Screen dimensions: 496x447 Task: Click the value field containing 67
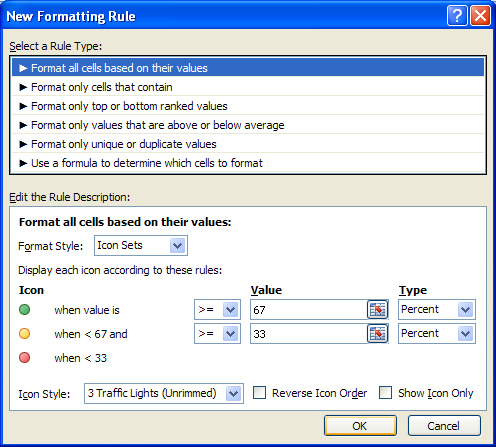point(309,310)
